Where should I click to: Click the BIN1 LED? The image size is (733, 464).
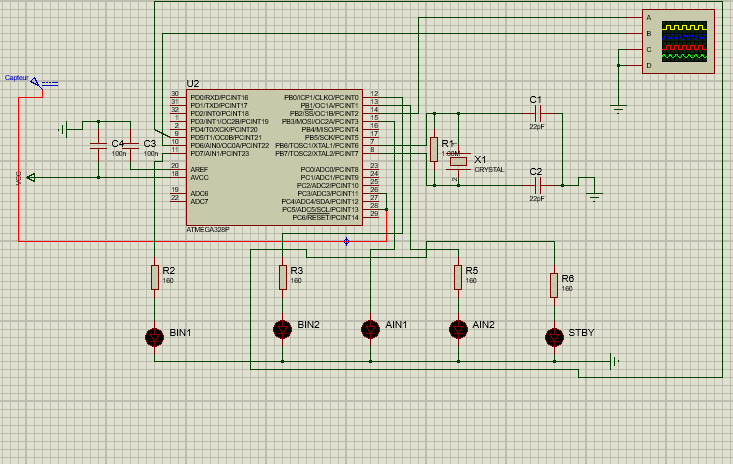155,336
